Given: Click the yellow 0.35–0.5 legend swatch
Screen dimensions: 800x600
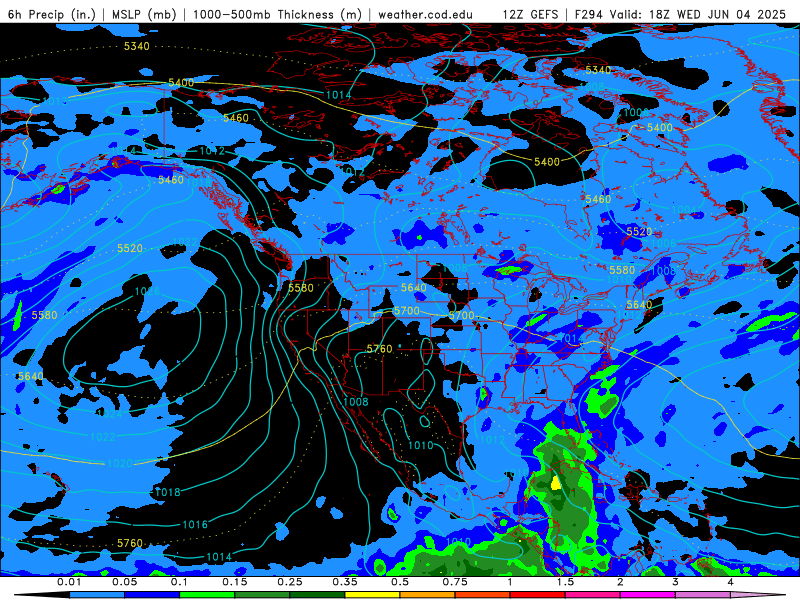Looking at the screenshot, I should pyautogui.click(x=372, y=595).
